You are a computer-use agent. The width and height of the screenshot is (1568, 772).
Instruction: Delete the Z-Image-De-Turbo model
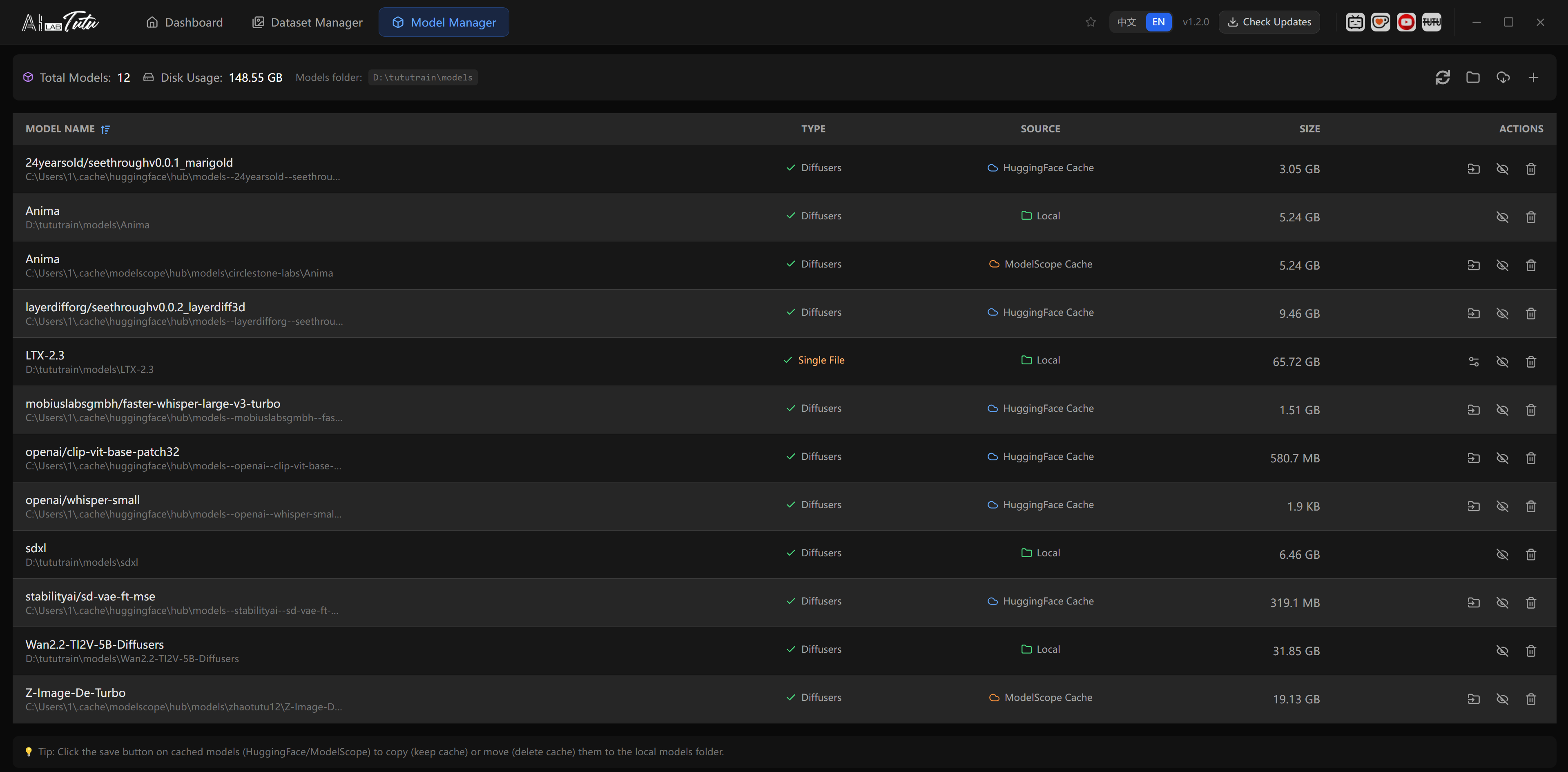point(1530,698)
